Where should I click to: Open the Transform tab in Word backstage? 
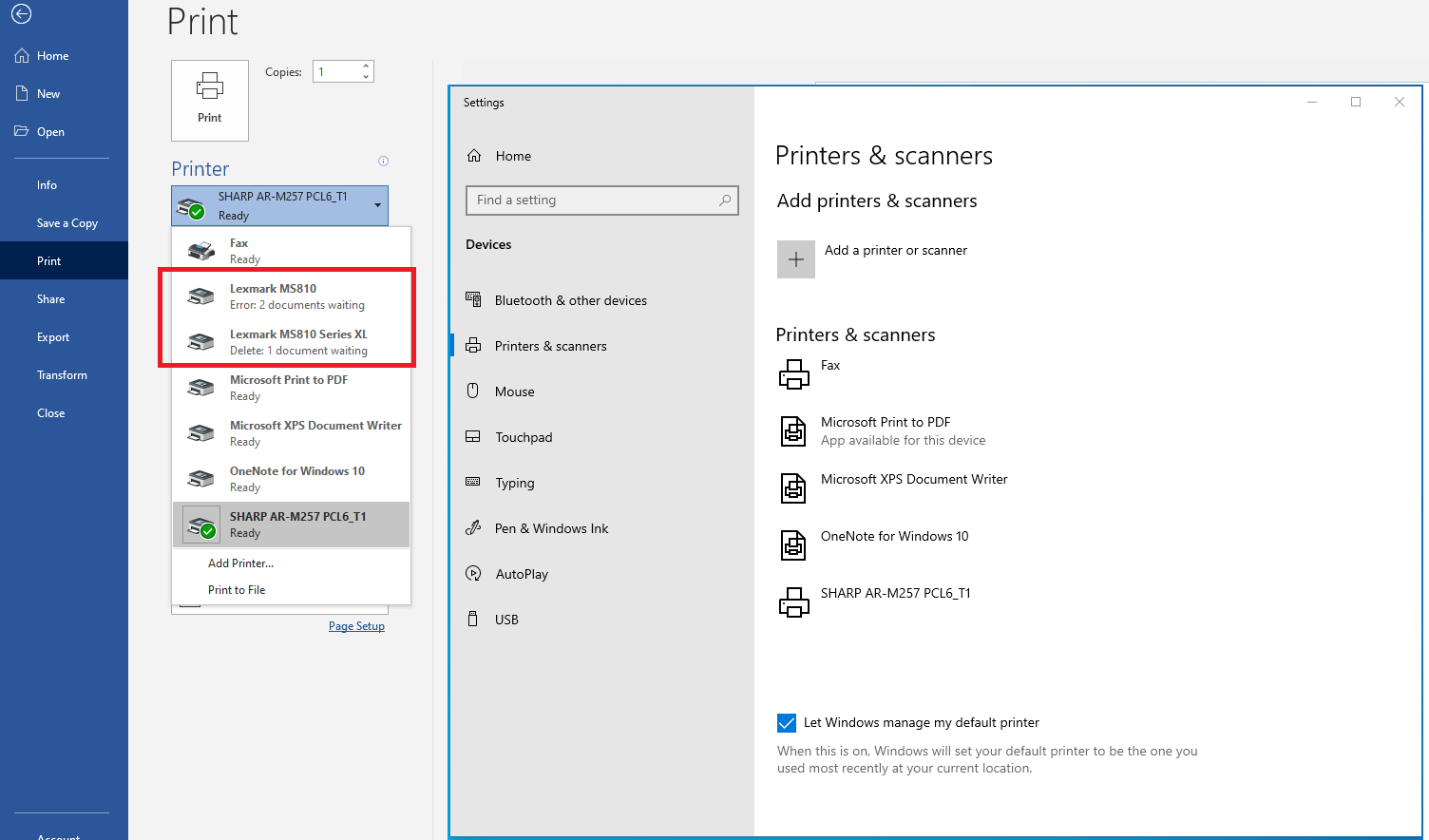coord(64,375)
